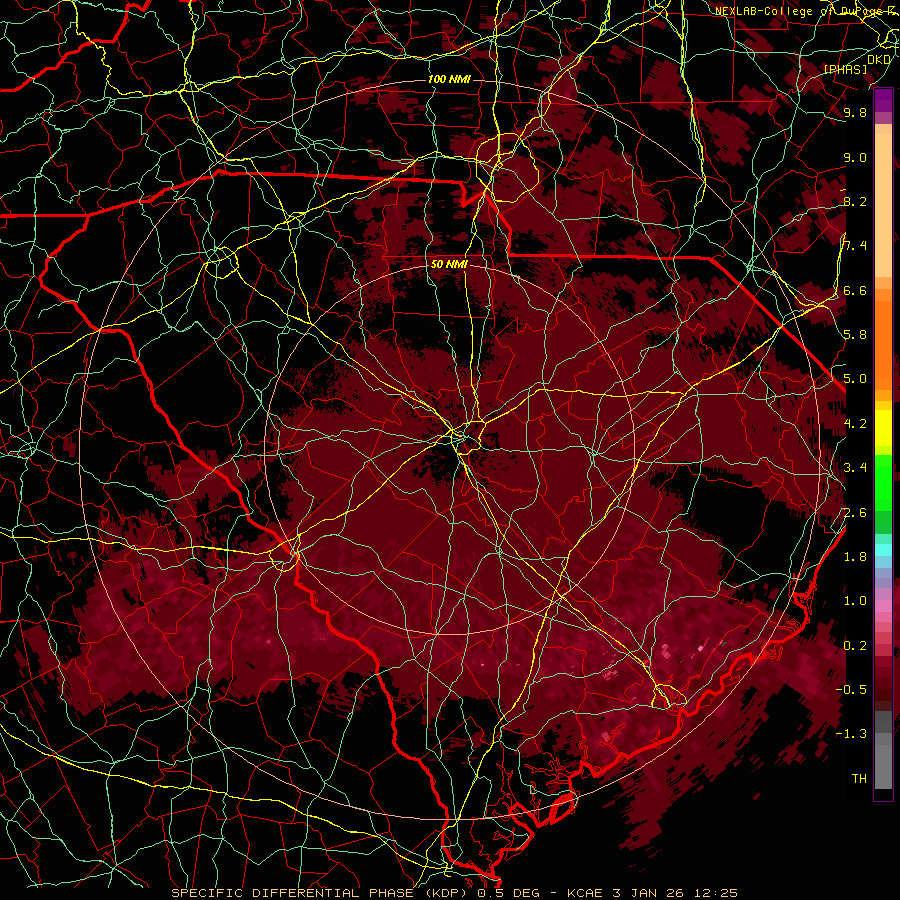Click the 9.0 value on color scale
Image resolution: width=900 pixels, height=900 pixels.
point(855,157)
